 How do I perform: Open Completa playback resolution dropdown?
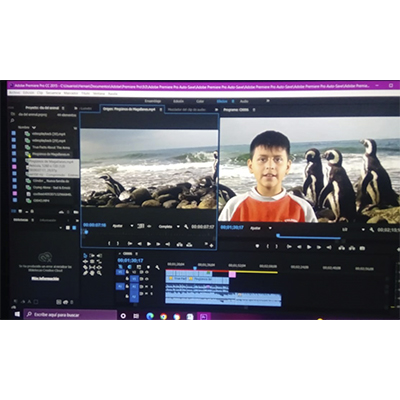point(169,227)
